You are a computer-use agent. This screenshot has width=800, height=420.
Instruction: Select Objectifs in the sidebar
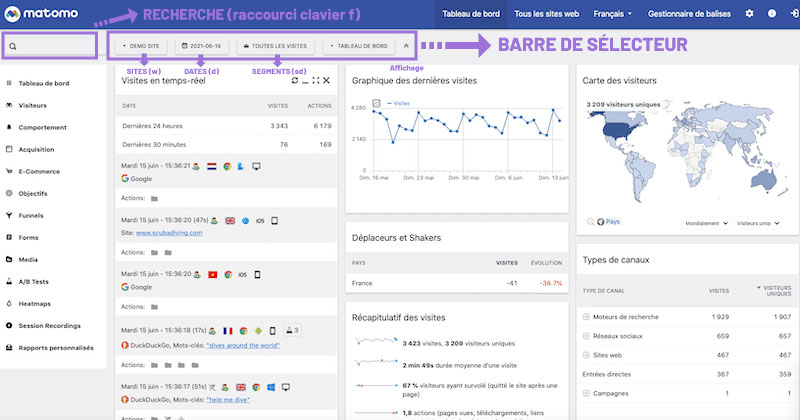(33, 193)
